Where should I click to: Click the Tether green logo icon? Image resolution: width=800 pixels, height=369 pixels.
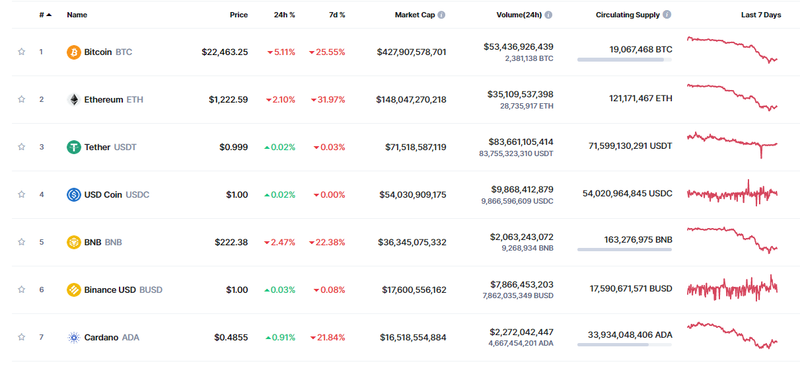tap(74, 147)
